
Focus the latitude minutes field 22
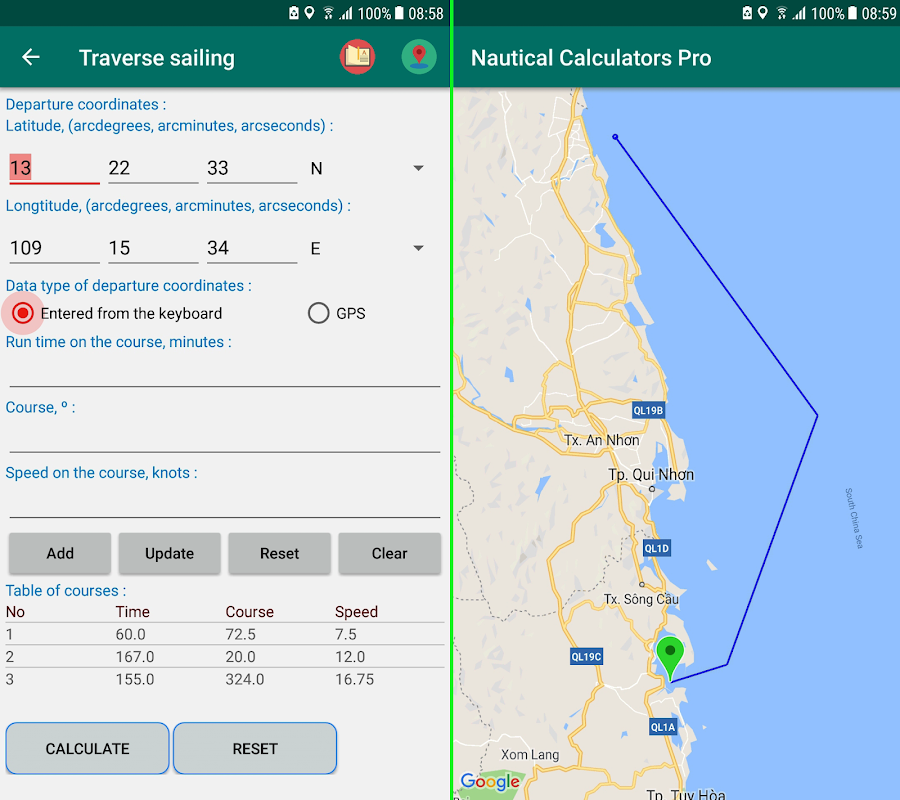click(x=153, y=168)
